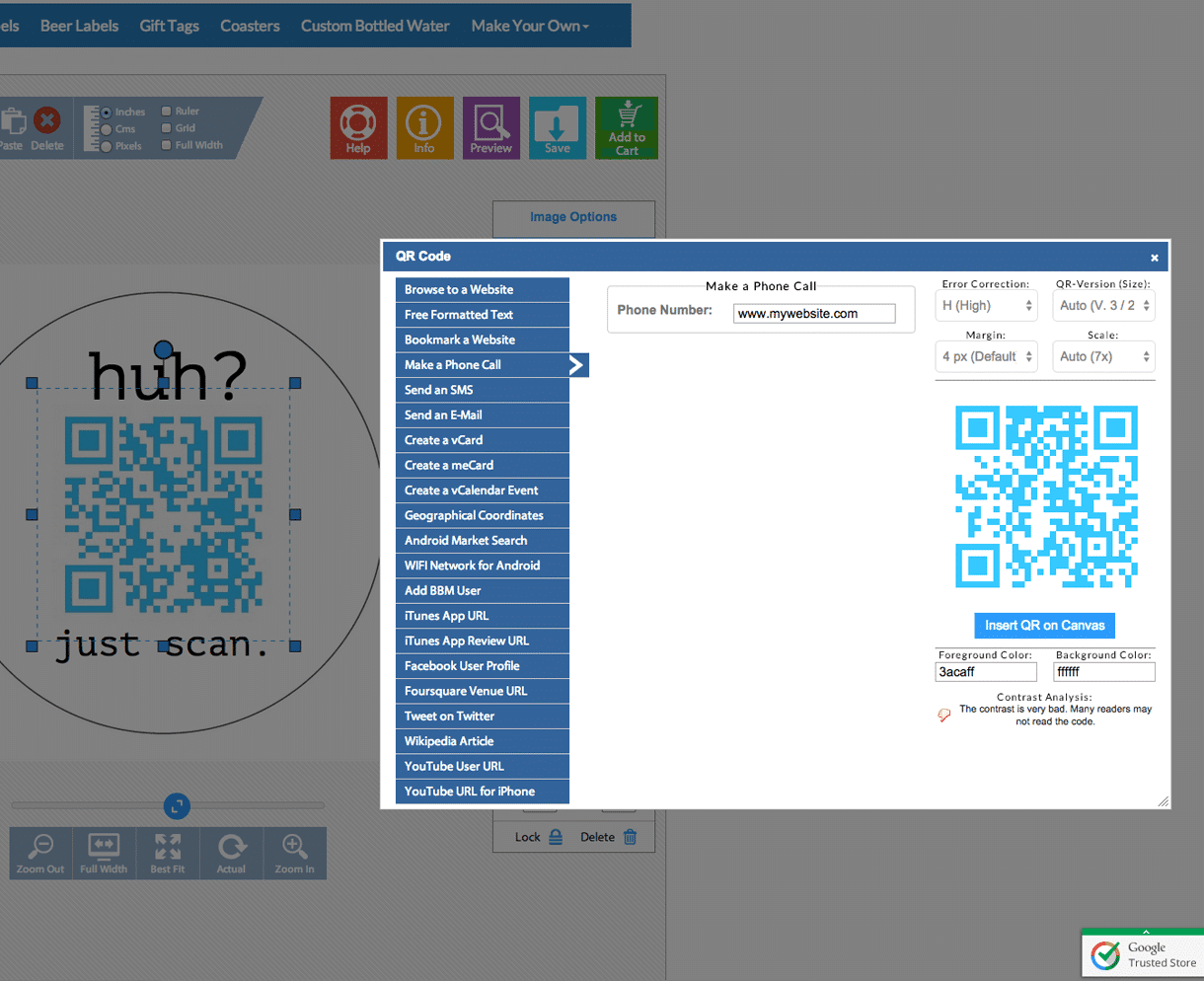Click the red Delete icon in toolbar

(46, 120)
